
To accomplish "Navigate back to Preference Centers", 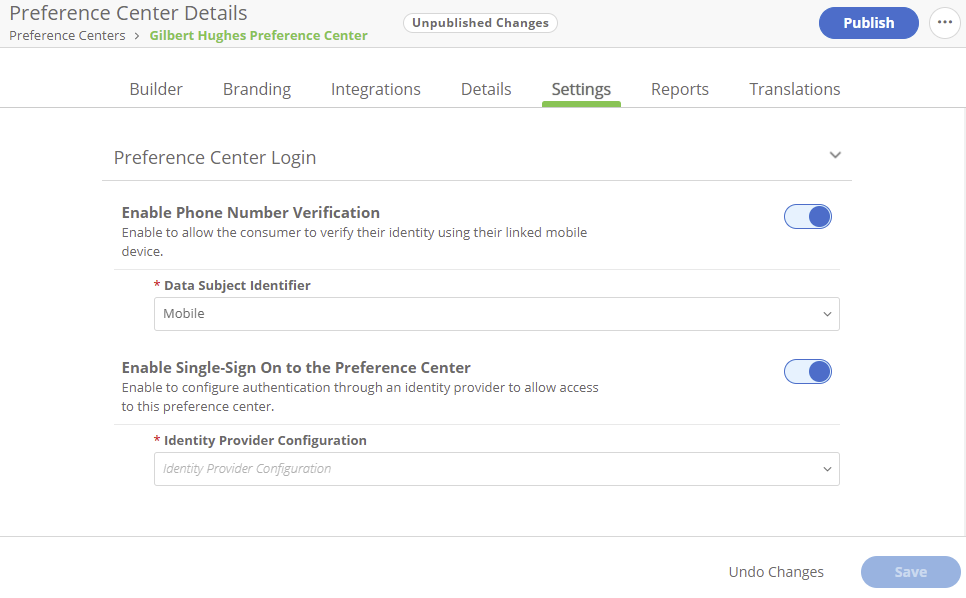I will coord(67,35).
